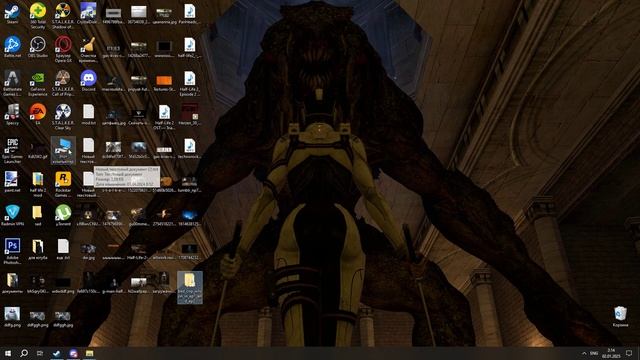640x360 pixels.
Task: Expand hidden system tray icons
Action: tap(584, 353)
